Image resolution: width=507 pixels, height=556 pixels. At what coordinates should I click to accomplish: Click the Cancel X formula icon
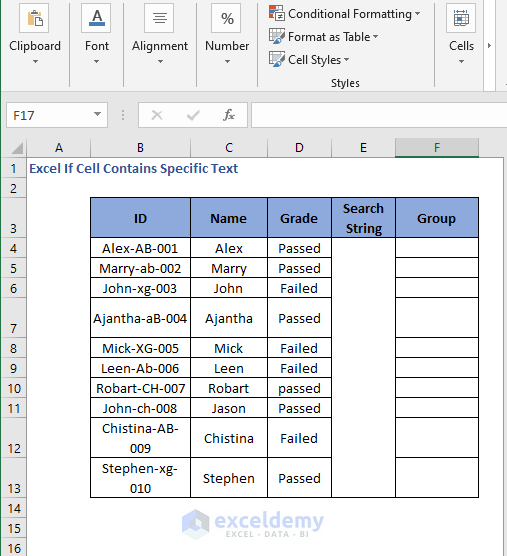pos(157,115)
